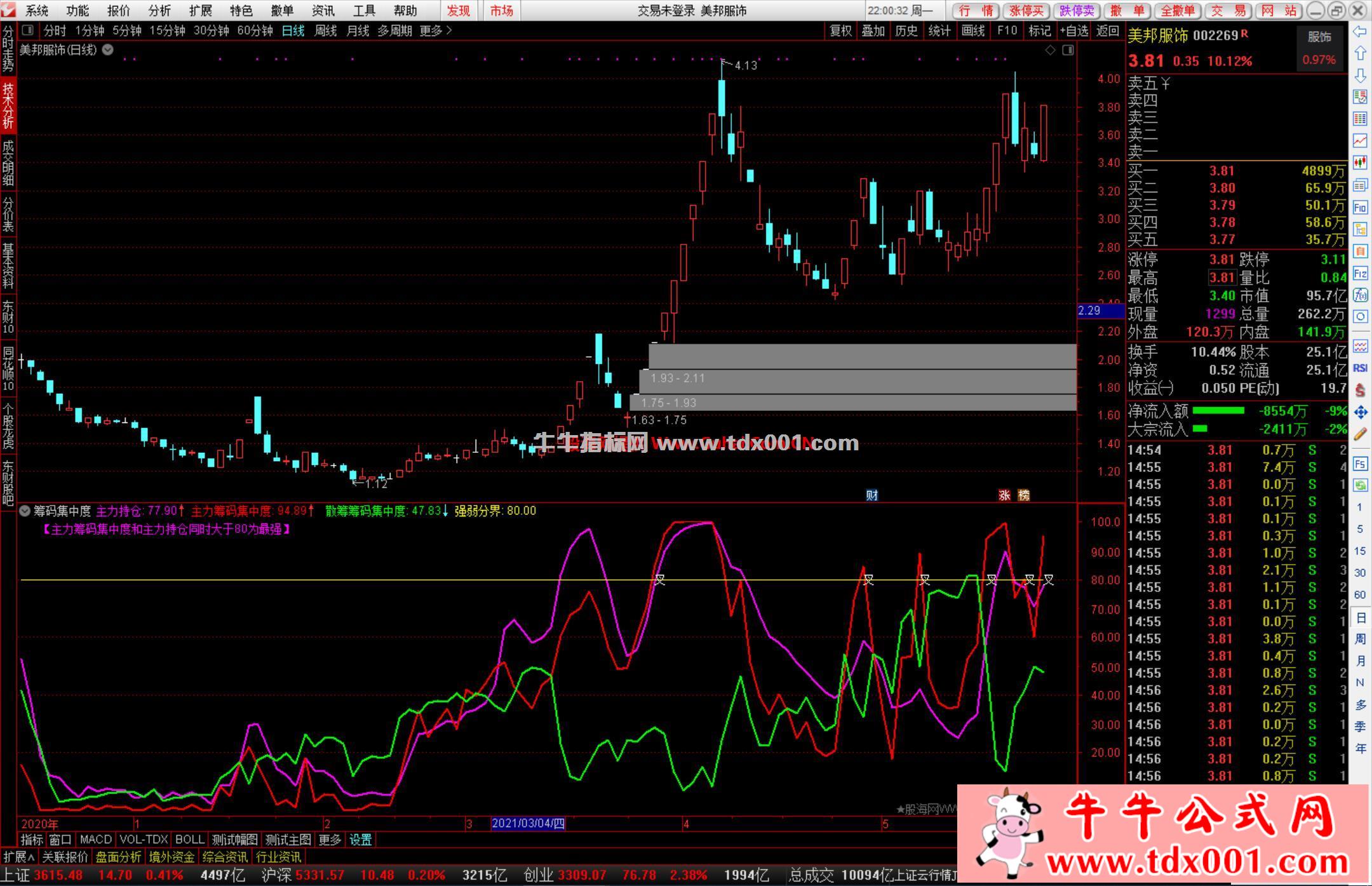Expand the 筹码集中度 indicator dropdown arrow
The width and height of the screenshot is (1372, 886).
[25, 511]
